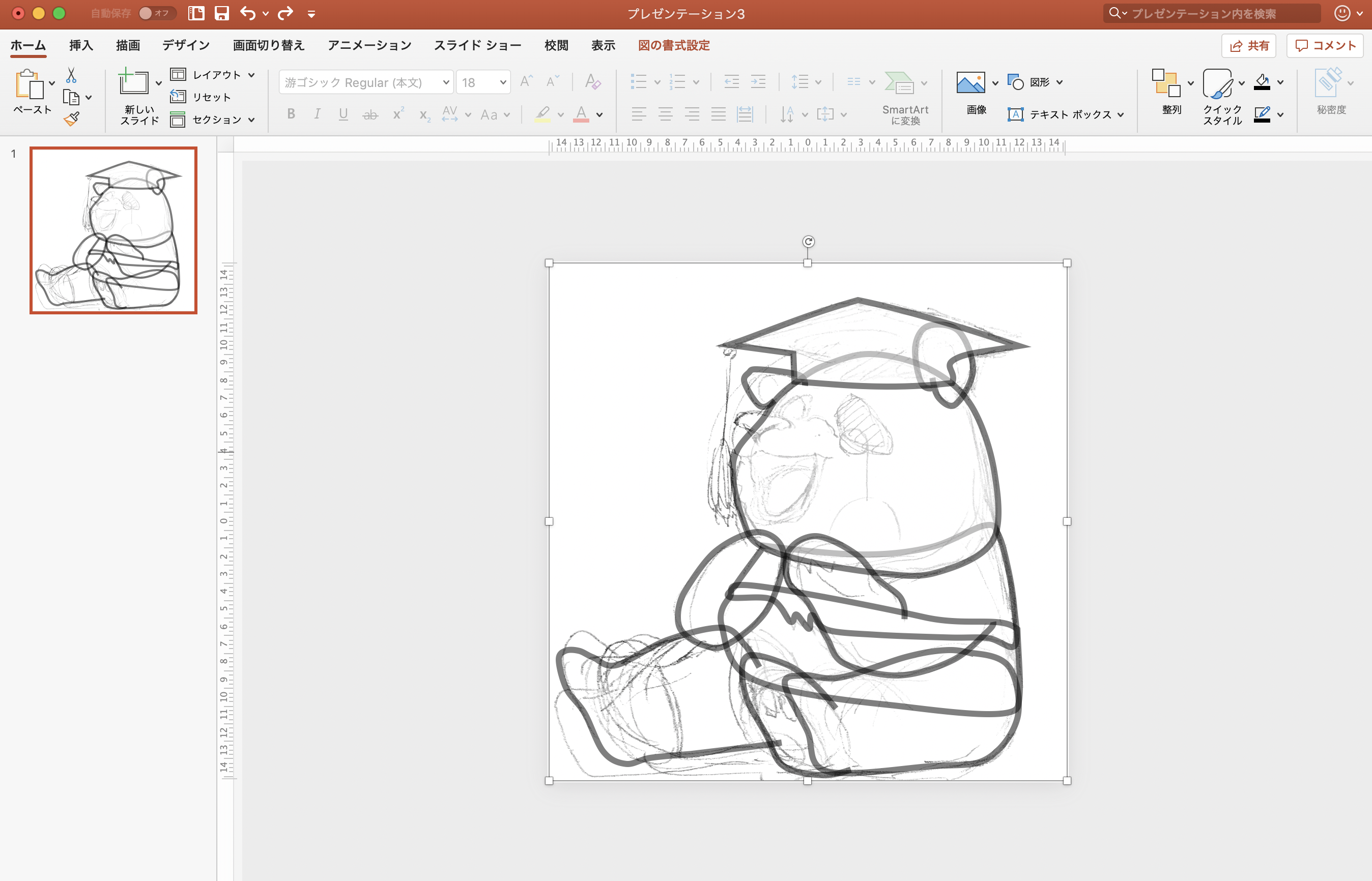Click the Cut scissors icon
Image resolution: width=1372 pixels, height=881 pixels.
71,75
